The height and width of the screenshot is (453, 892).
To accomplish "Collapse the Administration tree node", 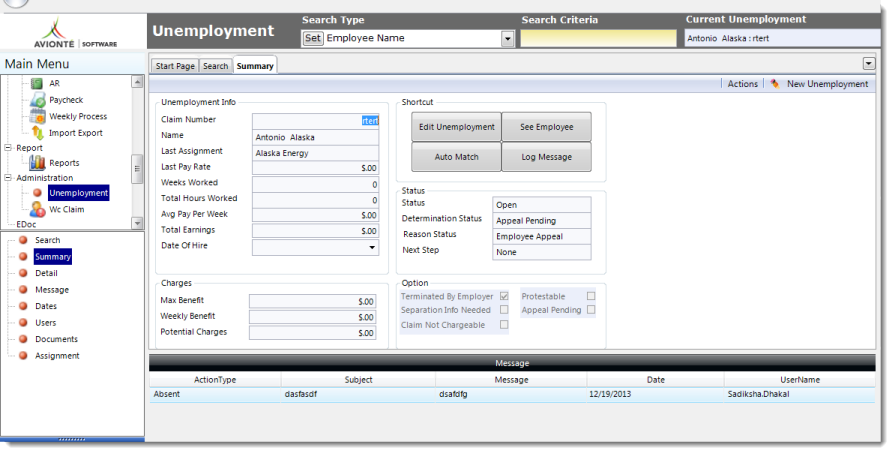I will (x=8, y=178).
